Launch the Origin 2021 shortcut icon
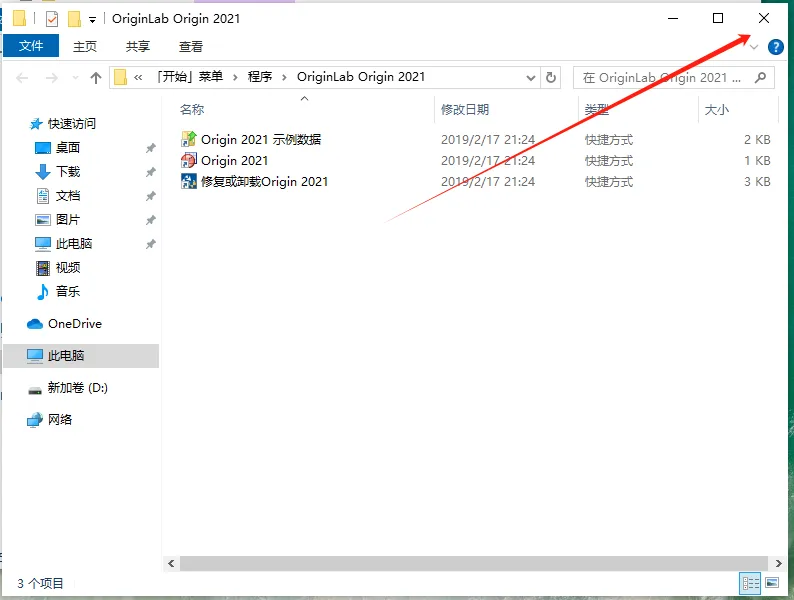 [189, 160]
